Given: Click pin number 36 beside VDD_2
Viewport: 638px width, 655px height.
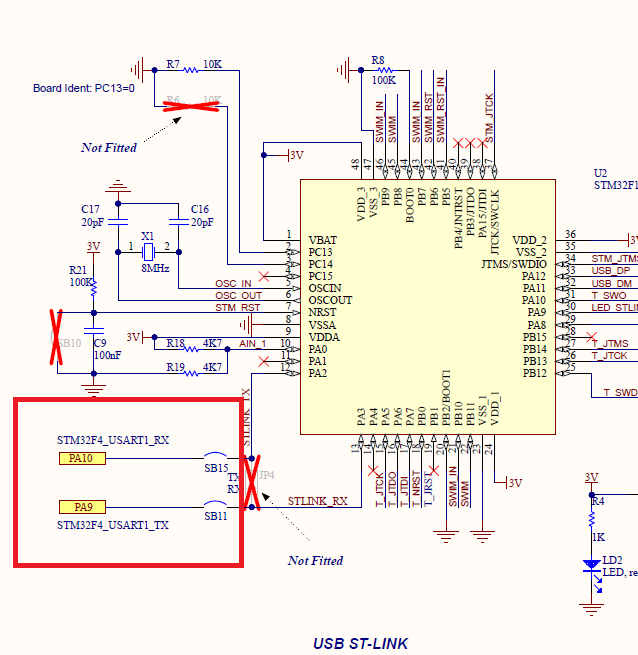Looking at the screenshot, I should click(x=570, y=234).
